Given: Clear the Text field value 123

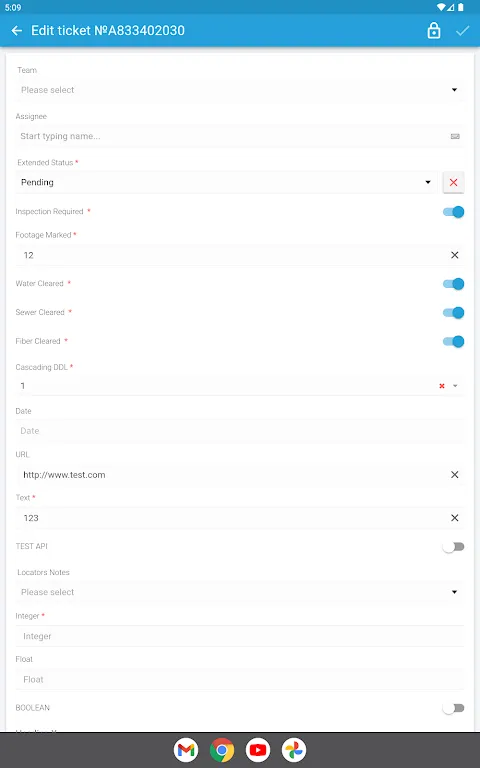Looking at the screenshot, I should (455, 518).
